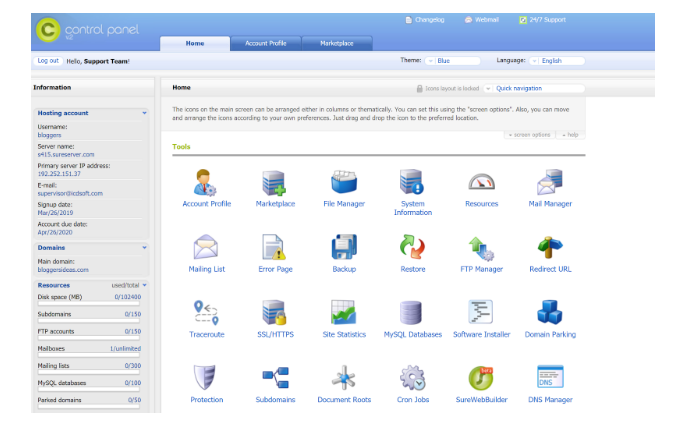Image resolution: width=686 pixels, height=424 pixels.
Task: Collapse the Hosting account section
Action: [144, 113]
